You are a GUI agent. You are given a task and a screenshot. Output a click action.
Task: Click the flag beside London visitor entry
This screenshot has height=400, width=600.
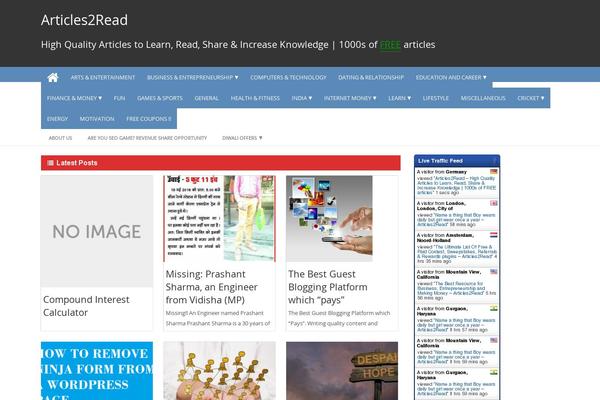click(494, 203)
